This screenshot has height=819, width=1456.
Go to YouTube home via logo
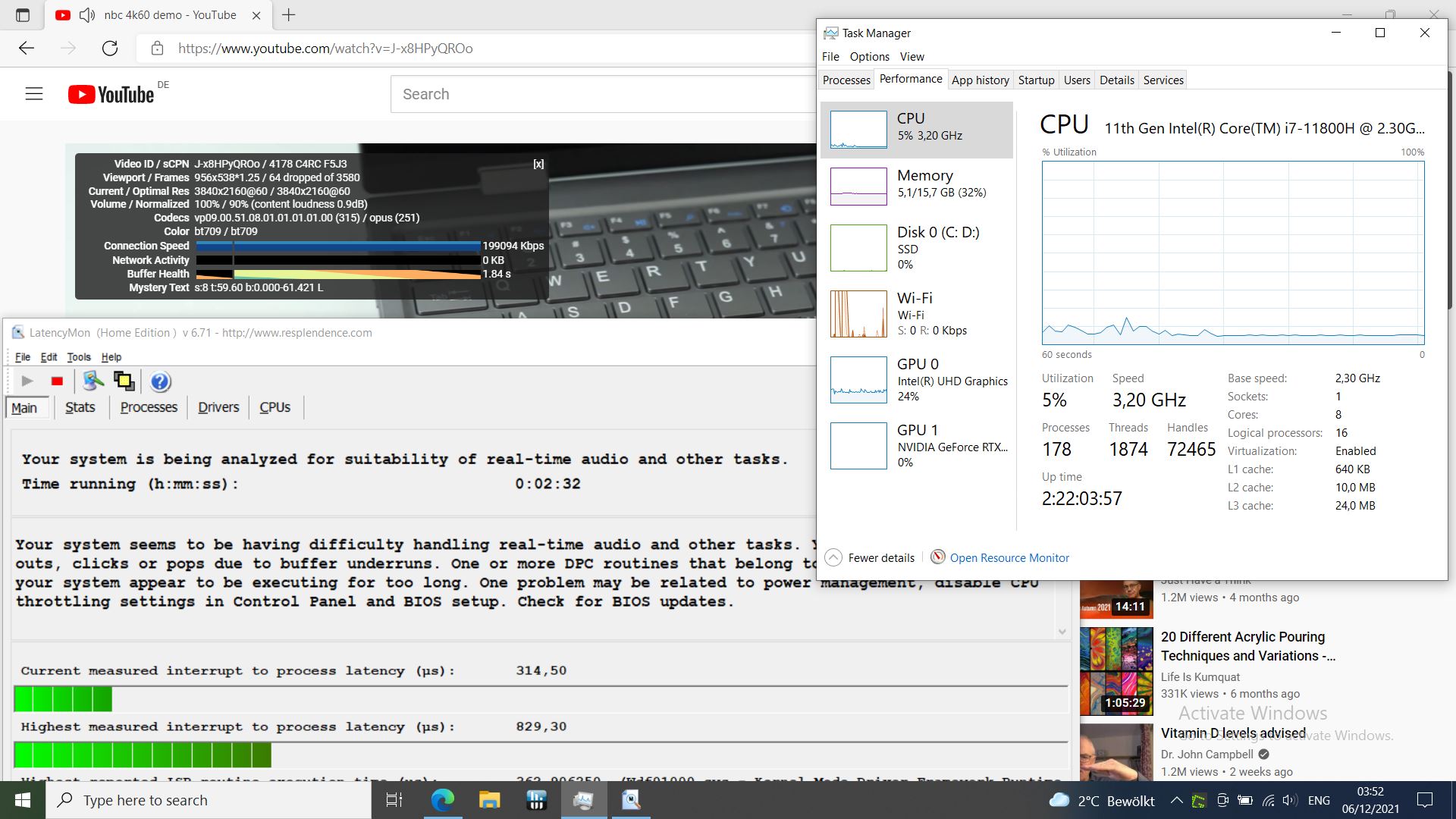pos(111,94)
